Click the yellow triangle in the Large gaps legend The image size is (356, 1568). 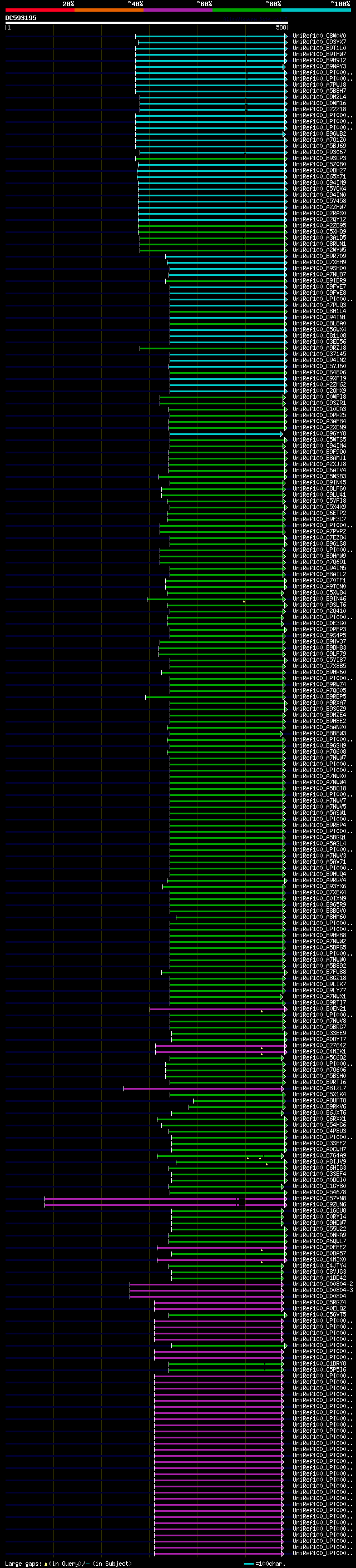point(46,1563)
